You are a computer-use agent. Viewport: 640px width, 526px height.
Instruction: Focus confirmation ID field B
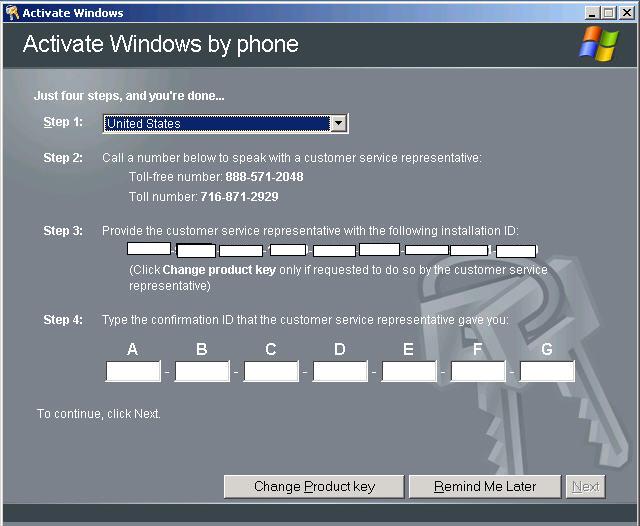pos(202,371)
